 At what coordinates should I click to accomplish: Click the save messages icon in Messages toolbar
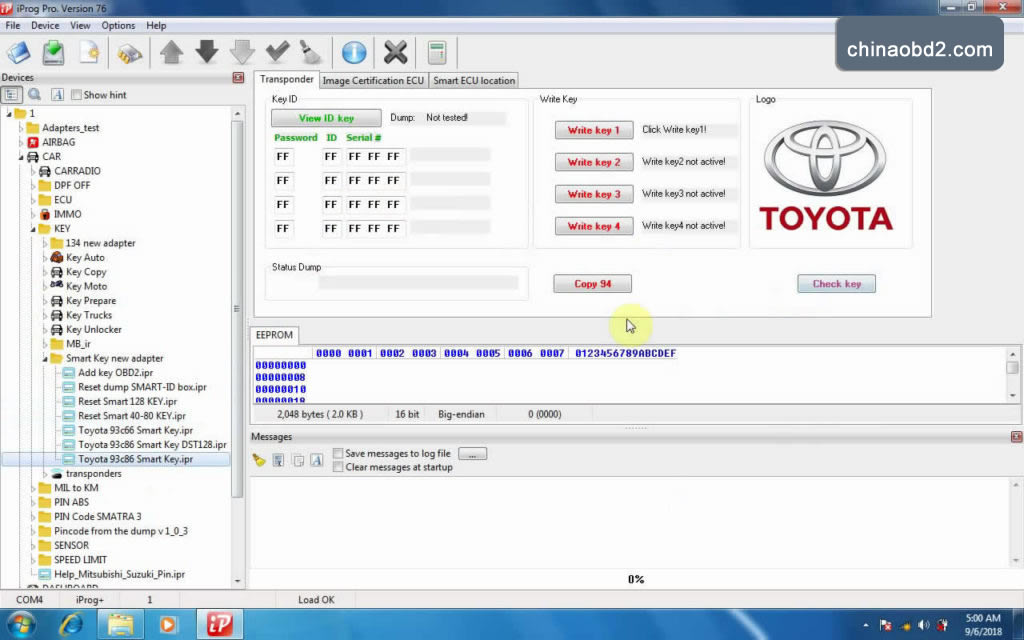(x=278, y=460)
